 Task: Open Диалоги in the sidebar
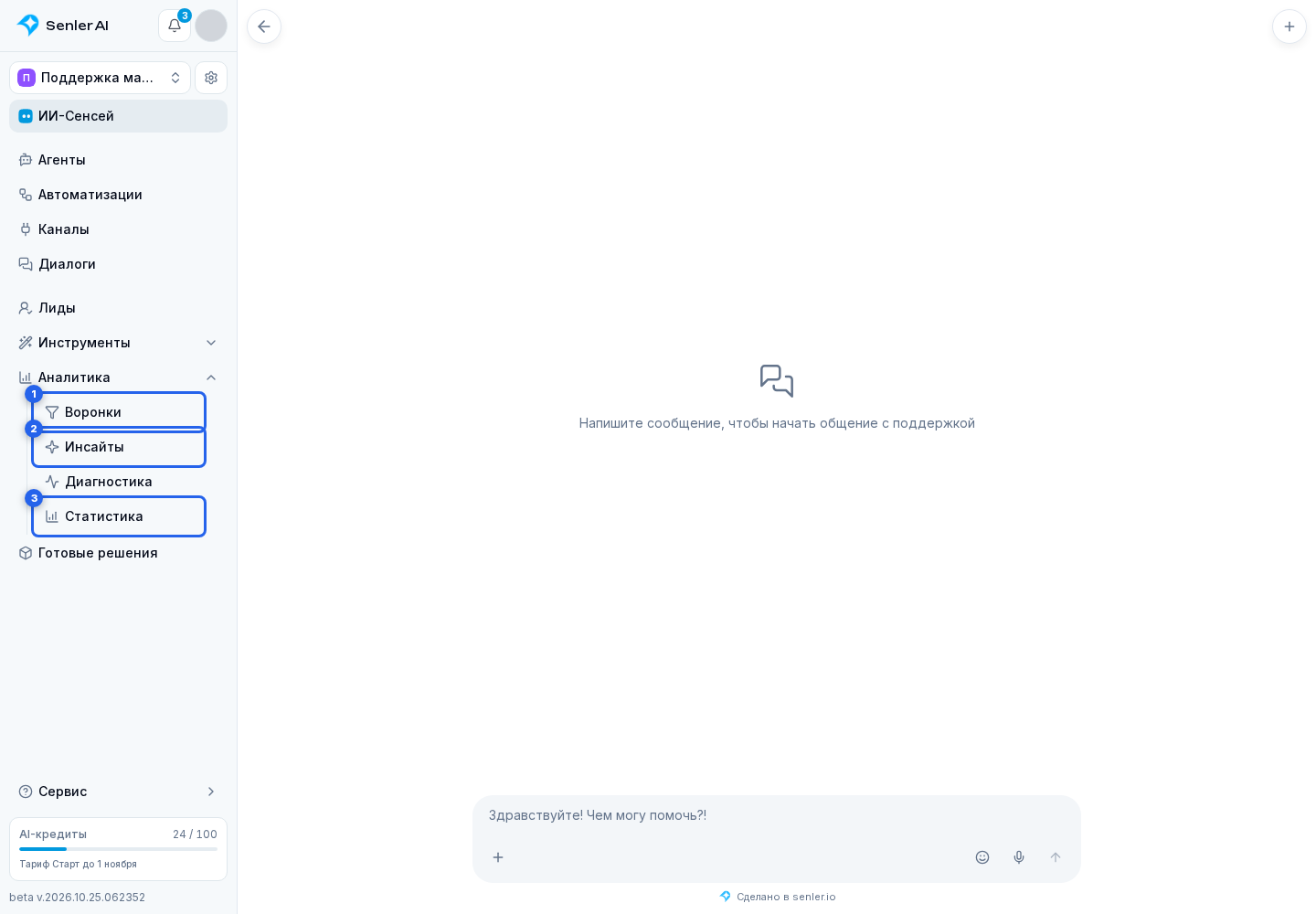tap(118, 264)
